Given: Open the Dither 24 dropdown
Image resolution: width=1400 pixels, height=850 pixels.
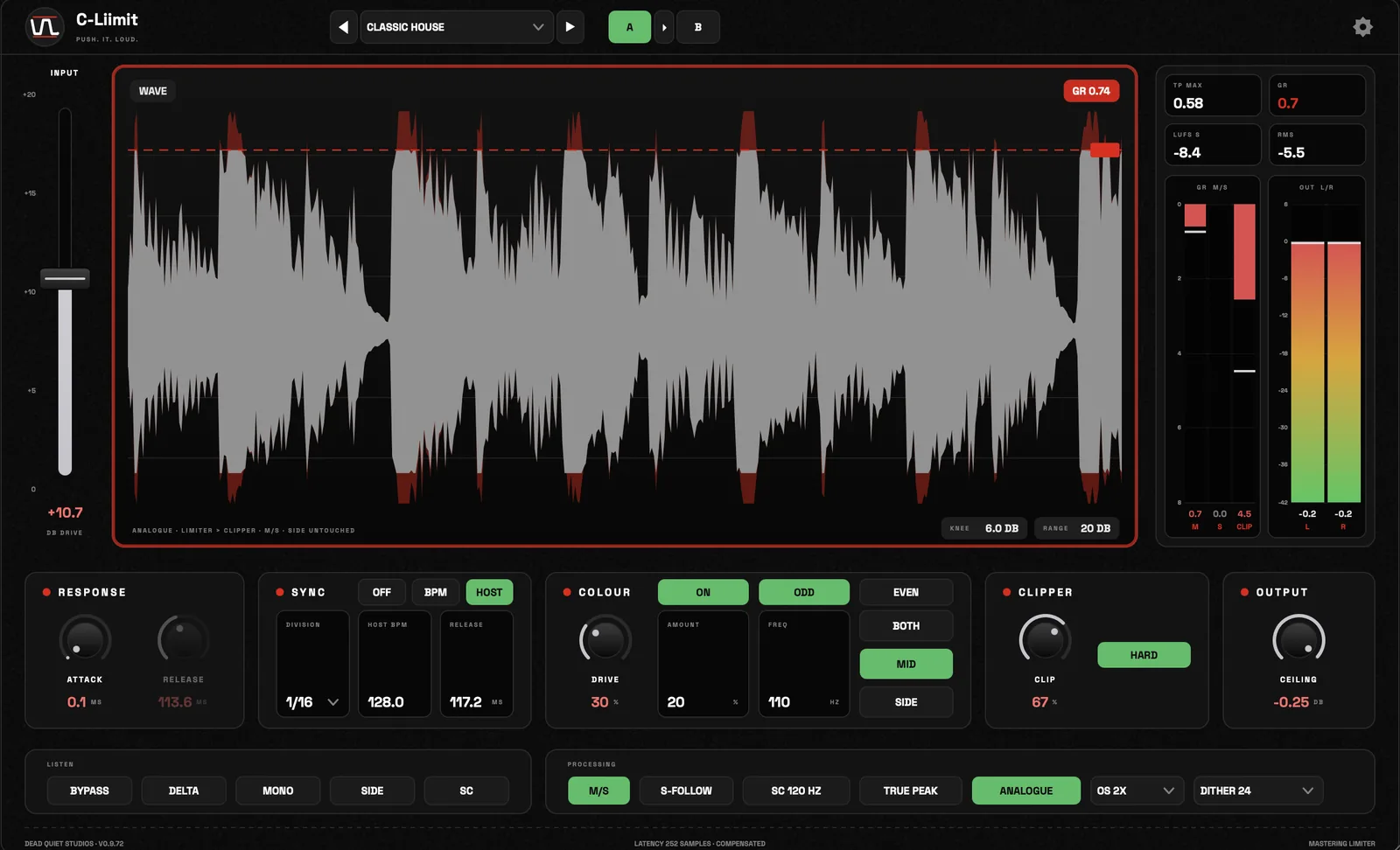Looking at the screenshot, I should point(1257,791).
